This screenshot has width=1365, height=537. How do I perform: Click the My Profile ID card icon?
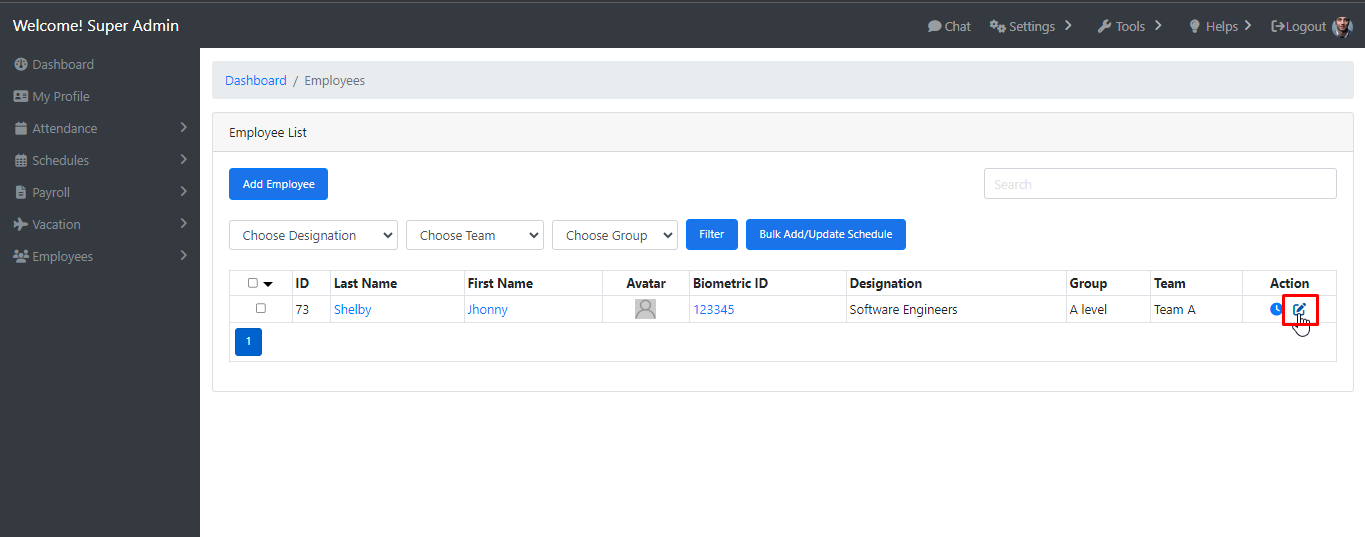[21, 96]
